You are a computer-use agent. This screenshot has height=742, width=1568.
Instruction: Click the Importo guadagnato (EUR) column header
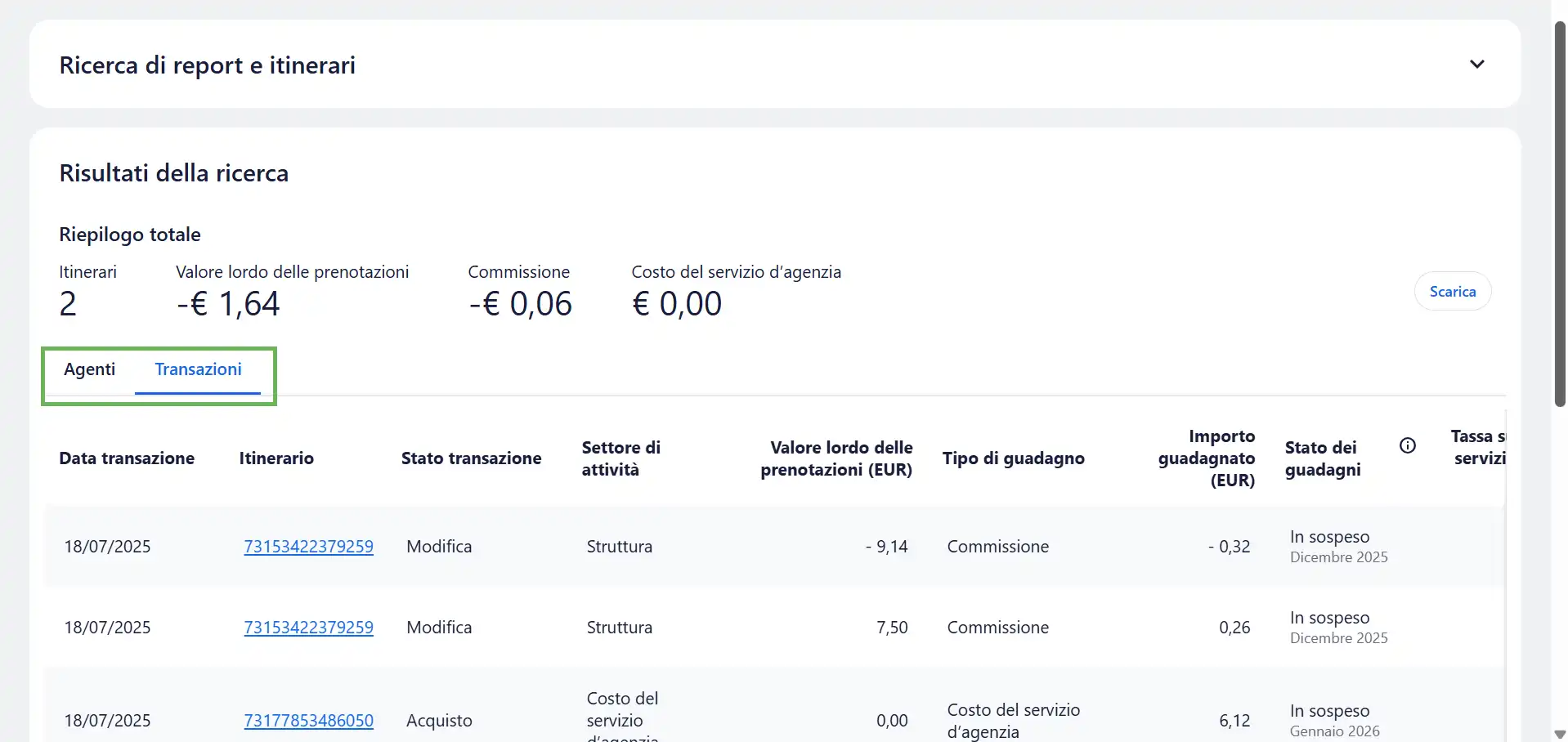tap(1206, 458)
